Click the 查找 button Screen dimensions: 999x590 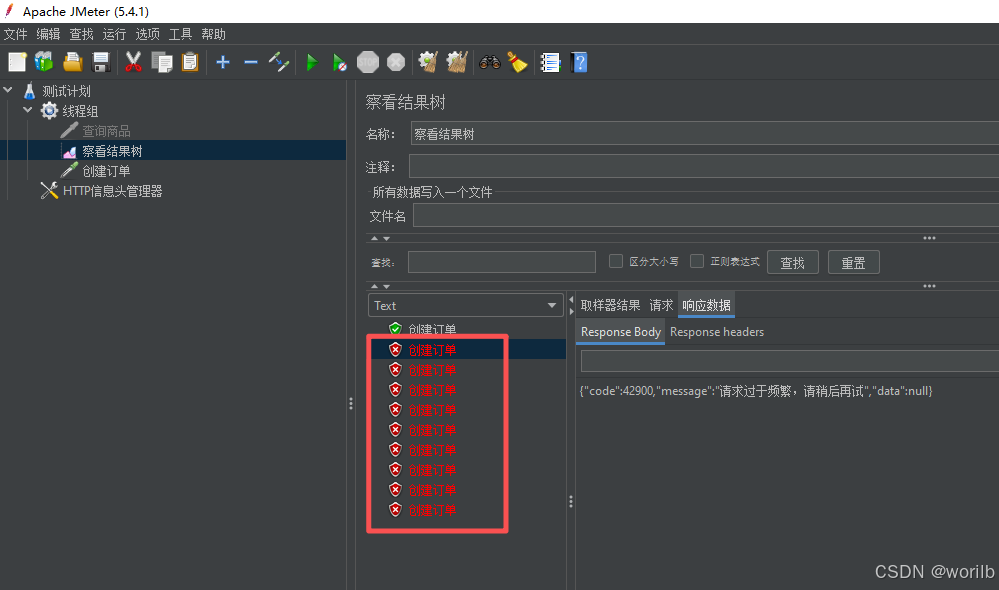(x=793, y=263)
